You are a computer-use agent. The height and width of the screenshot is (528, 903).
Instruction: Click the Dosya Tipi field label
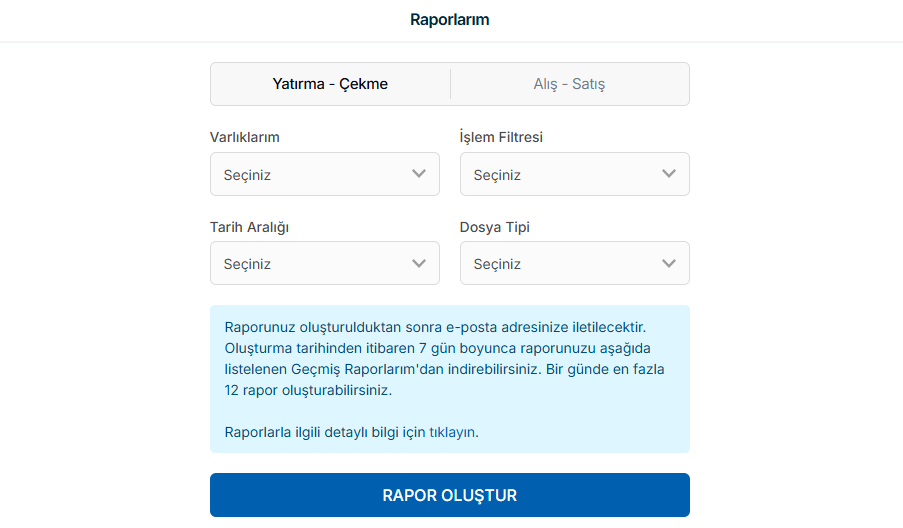pos(494,227)
